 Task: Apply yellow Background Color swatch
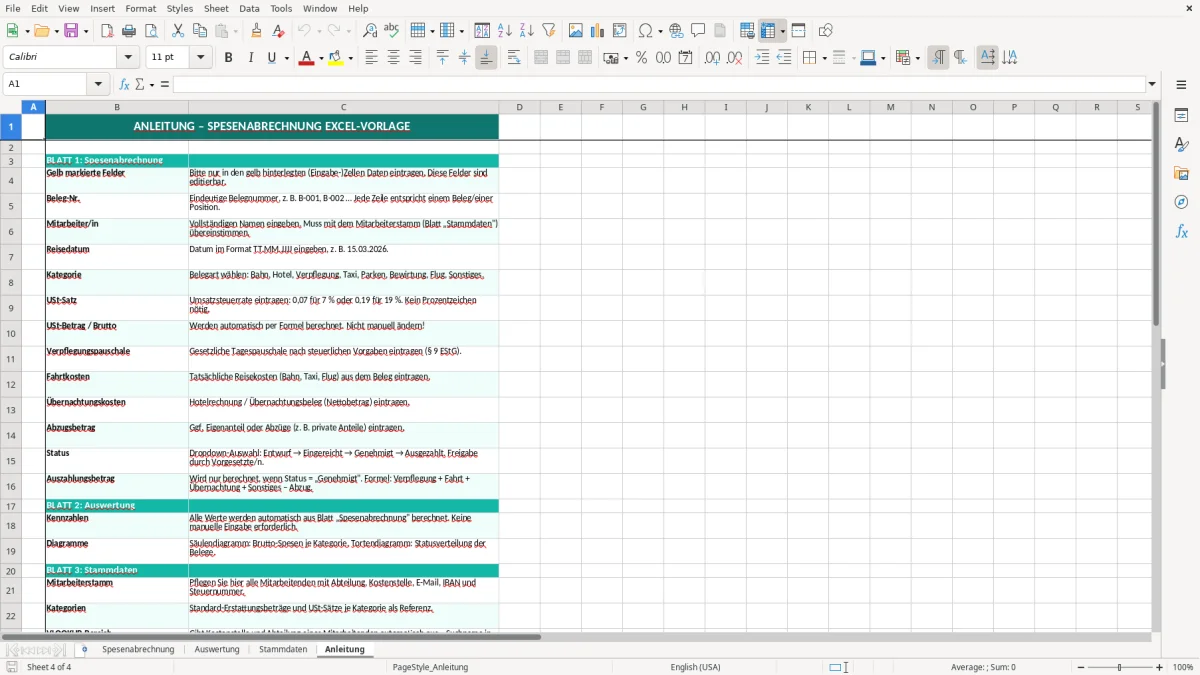tap(337, 58)
